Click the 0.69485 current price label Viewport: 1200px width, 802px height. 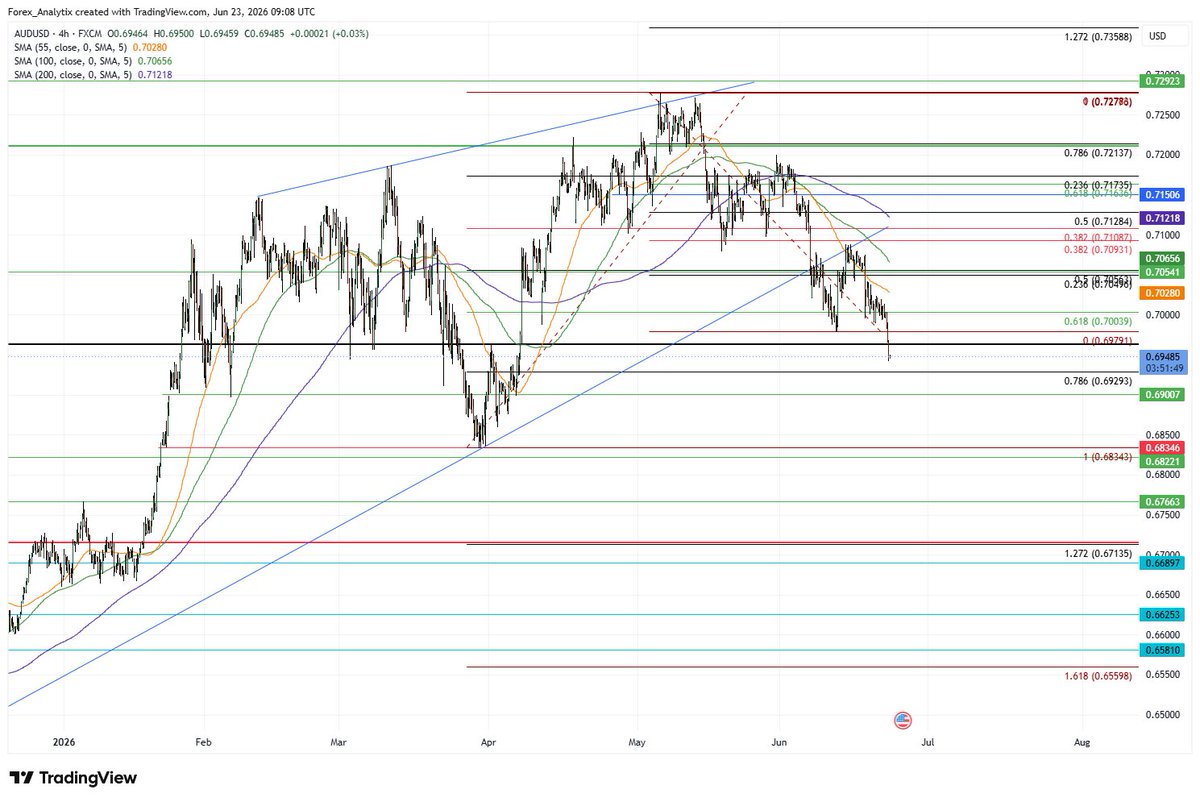coord(1163,356)
